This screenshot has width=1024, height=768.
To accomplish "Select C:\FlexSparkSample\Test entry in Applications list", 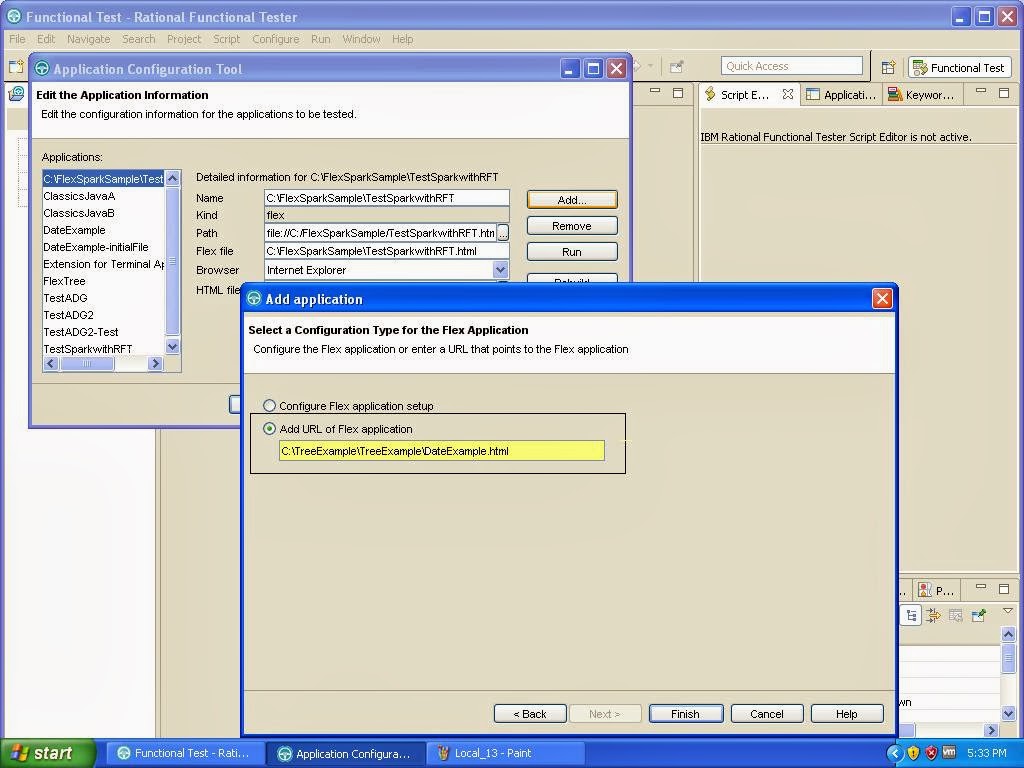I will pyautogui.click(x=103, y=178).
